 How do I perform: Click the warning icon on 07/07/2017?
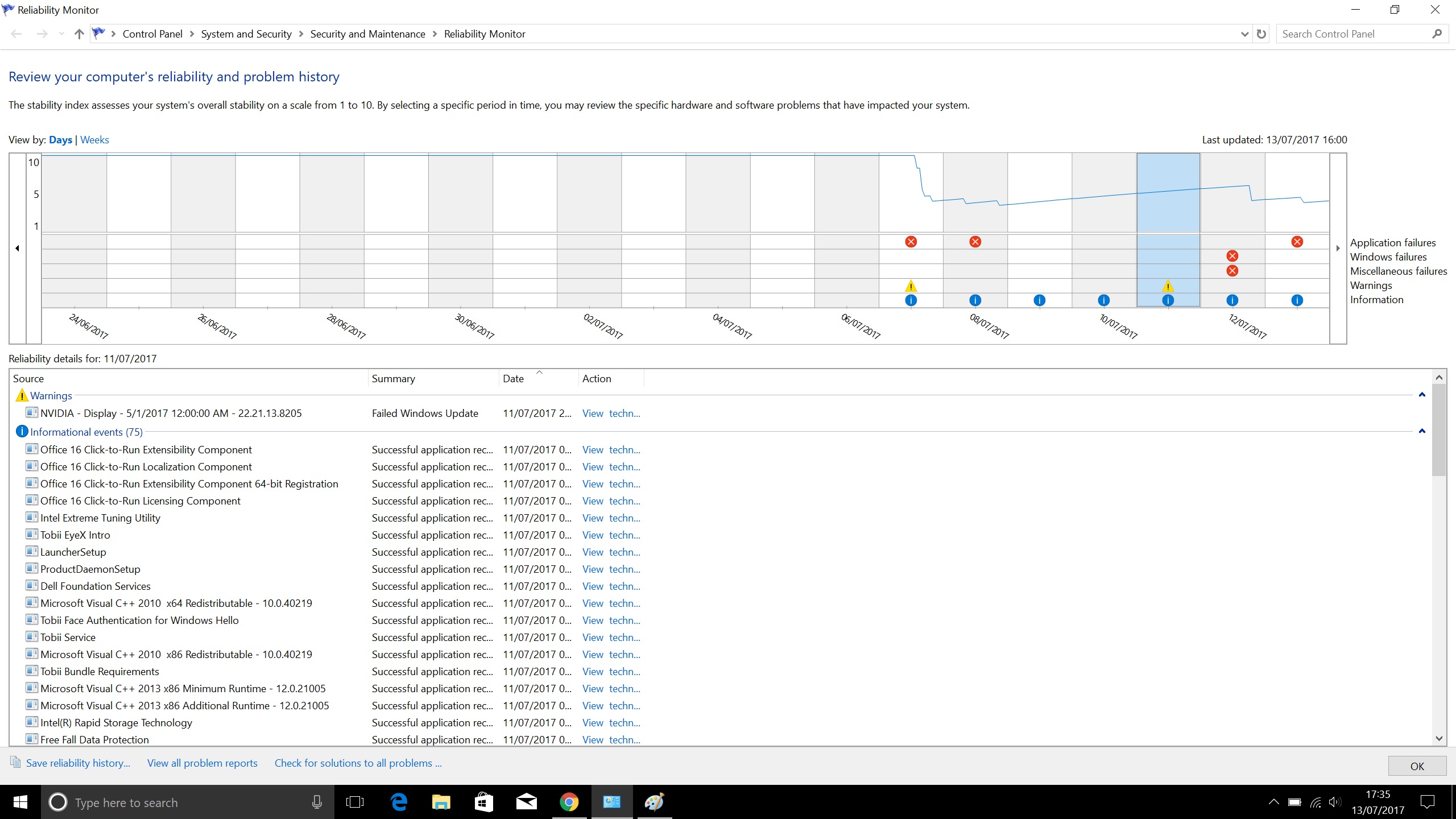pyautogui.click(x=911, y=286)
